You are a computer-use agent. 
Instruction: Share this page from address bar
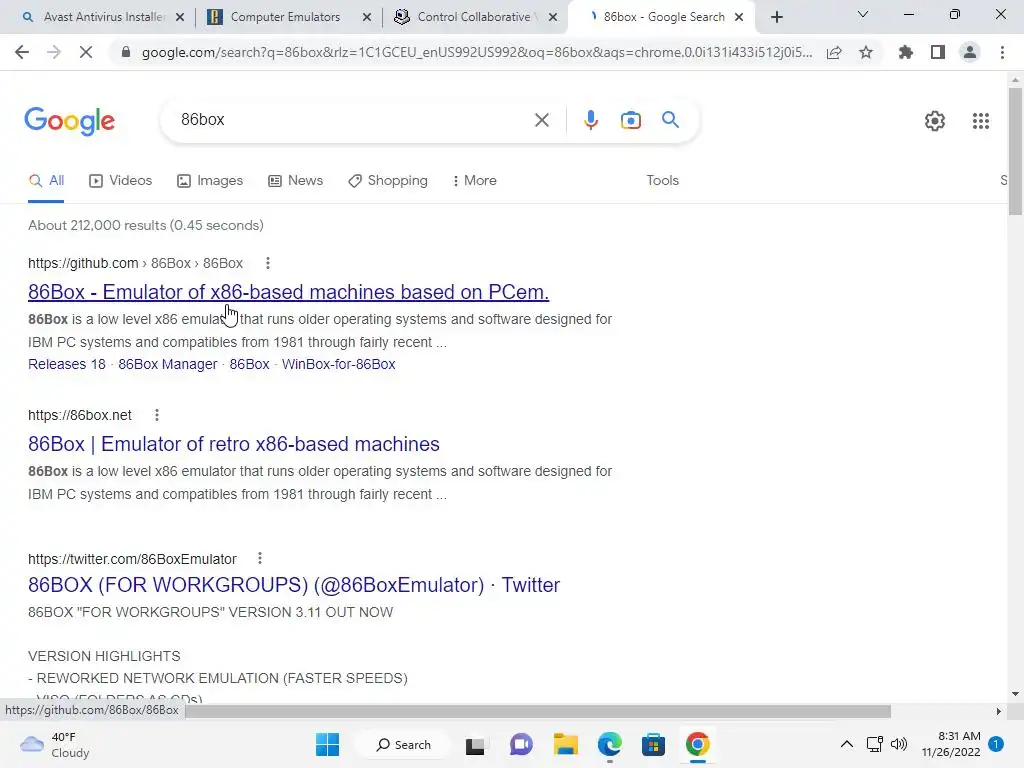point(834,52)
